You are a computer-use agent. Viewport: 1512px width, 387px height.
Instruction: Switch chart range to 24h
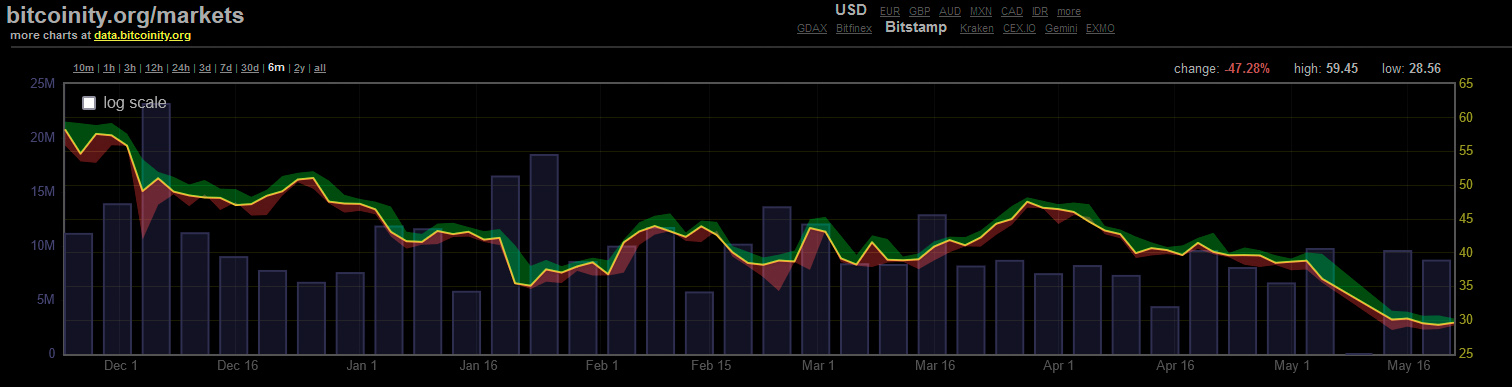181,68
